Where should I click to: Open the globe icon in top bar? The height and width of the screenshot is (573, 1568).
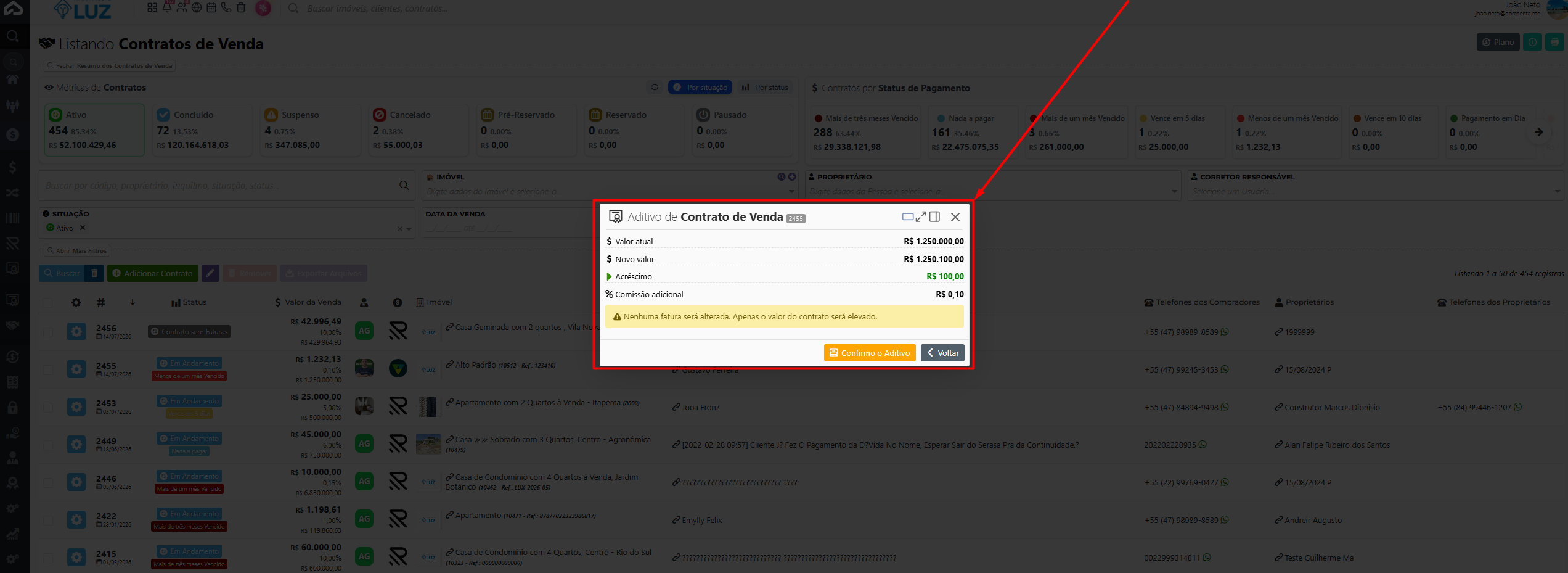tap(197, 7)
